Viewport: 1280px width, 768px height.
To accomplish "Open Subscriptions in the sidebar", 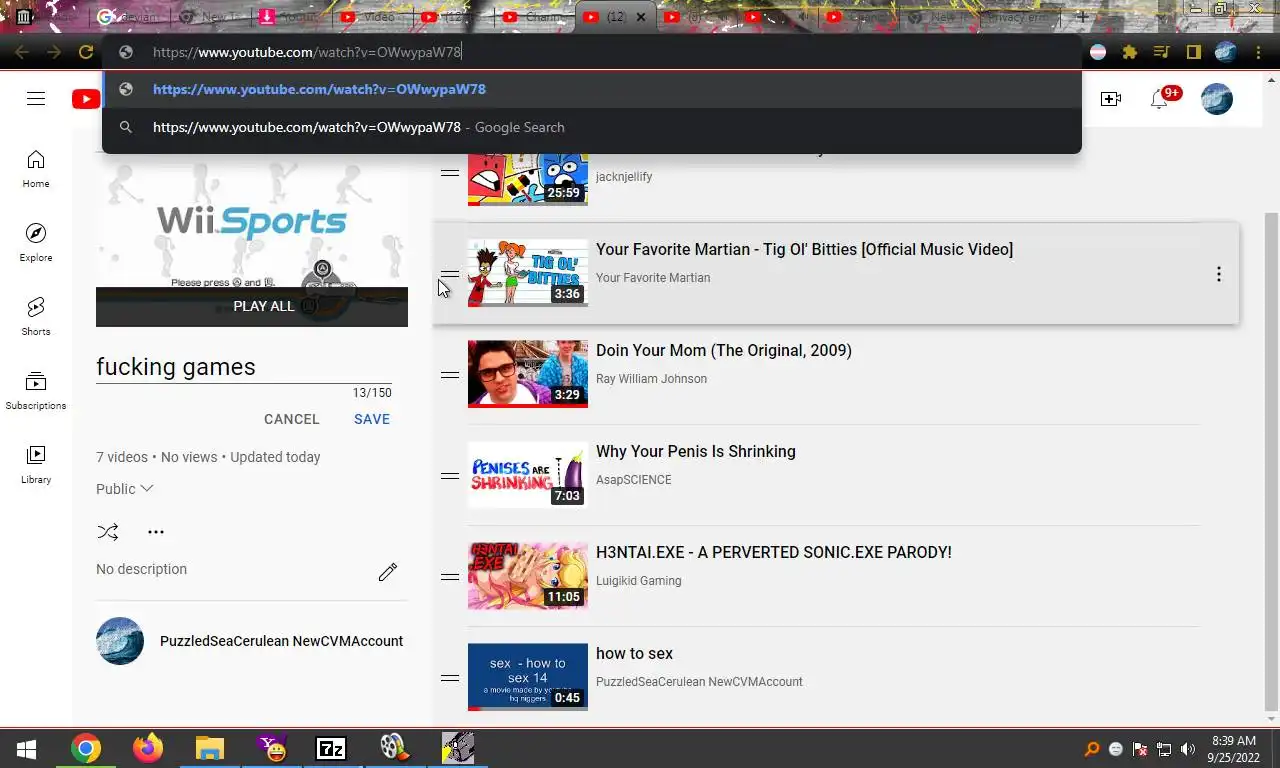I will tap(36, 391).
